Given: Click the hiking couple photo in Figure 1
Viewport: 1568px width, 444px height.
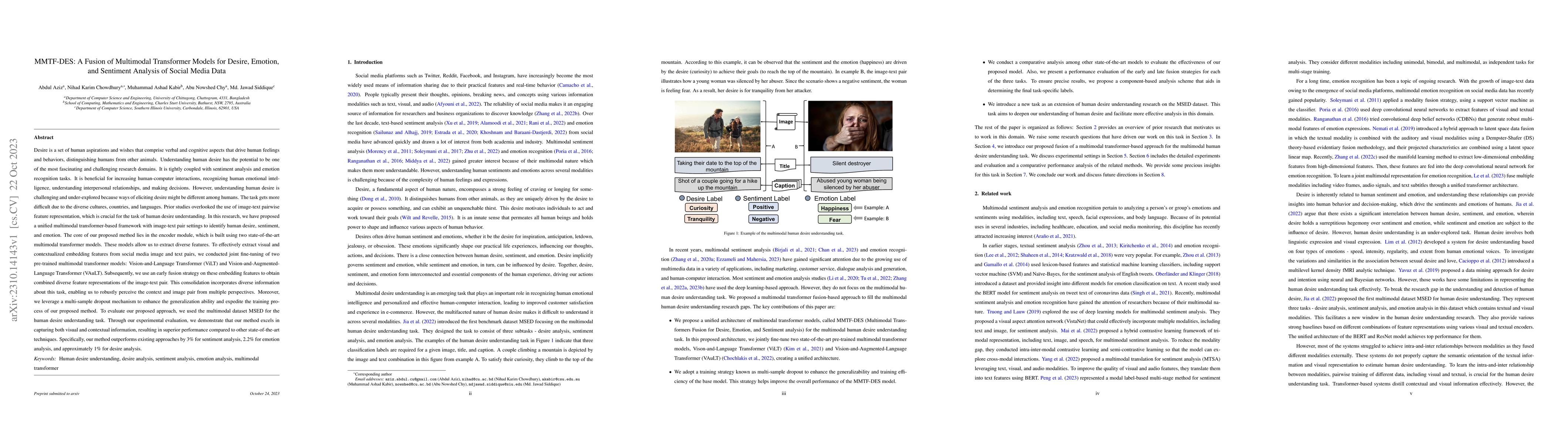Looking at the screenshot, I should click(x=718, y=127).
